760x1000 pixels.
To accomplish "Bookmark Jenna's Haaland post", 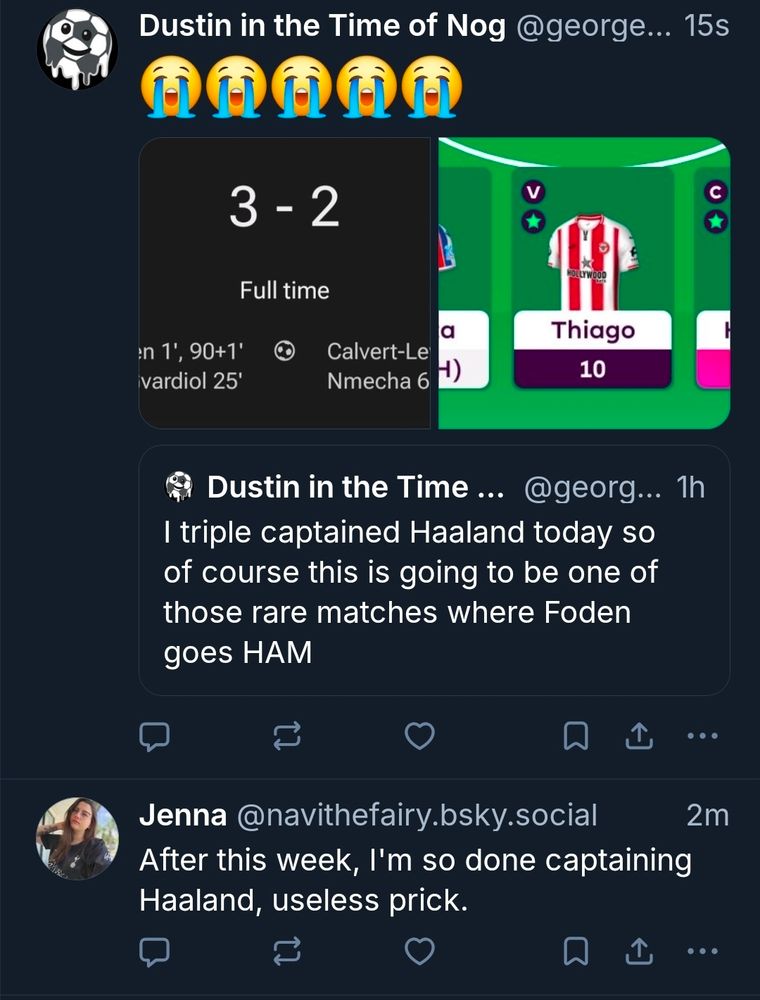I will coord(576,951).
